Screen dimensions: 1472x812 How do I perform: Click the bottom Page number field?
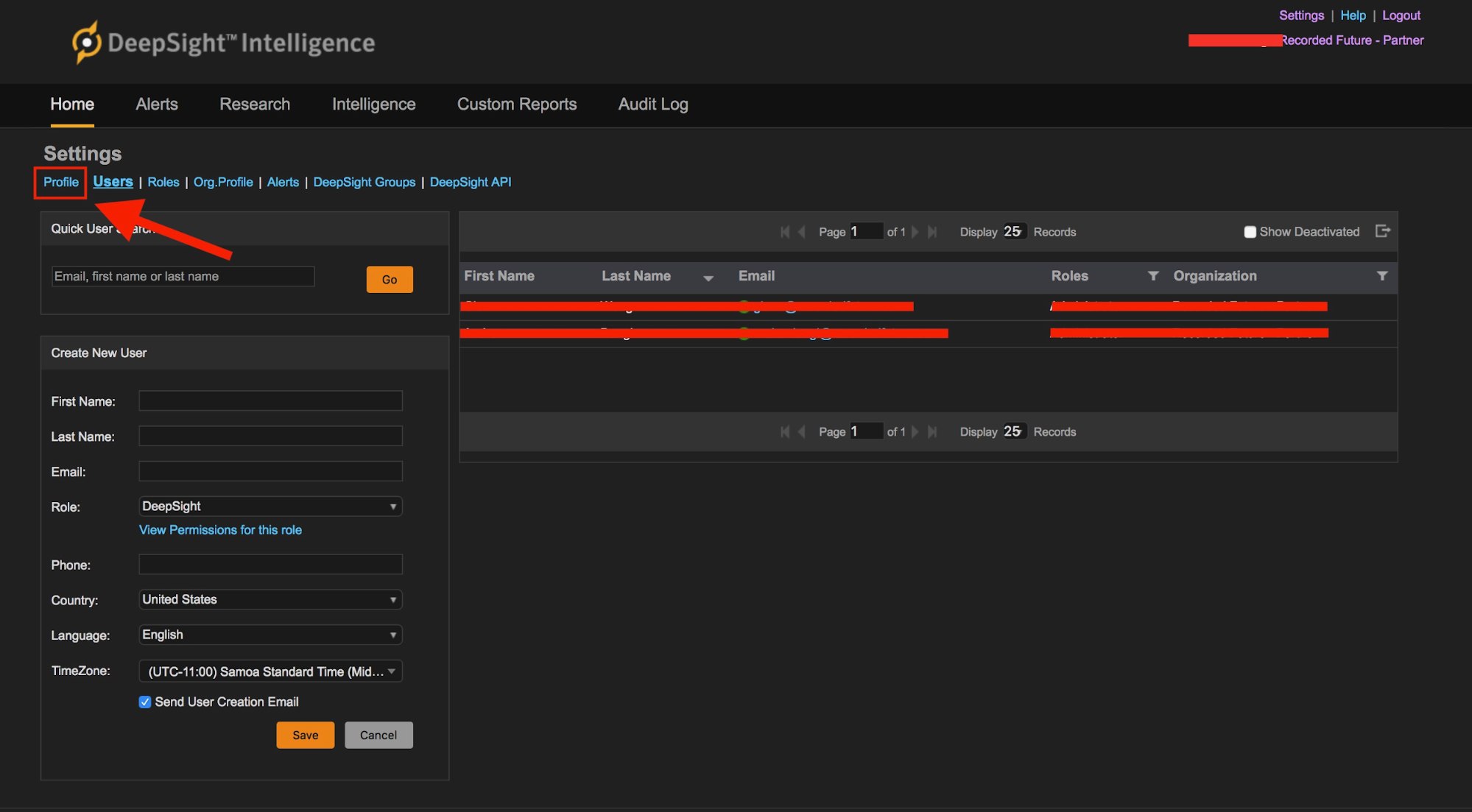pyautogui.click(x=866, y=431)
